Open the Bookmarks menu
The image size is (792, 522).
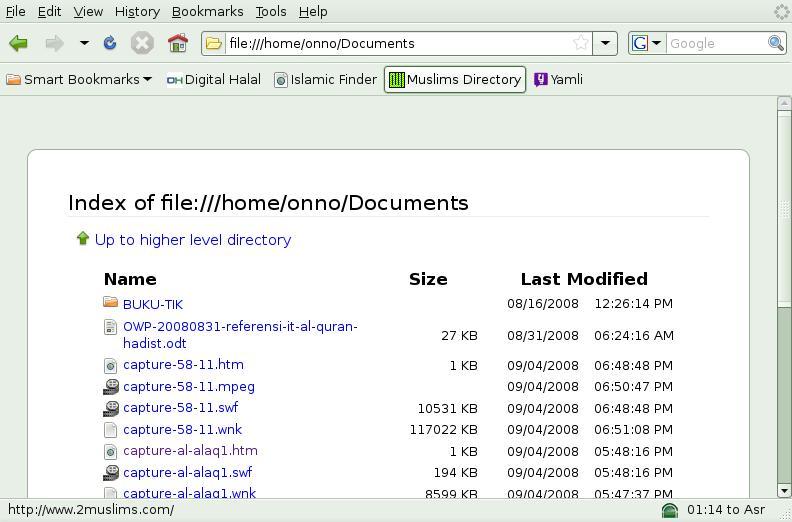pyautogui.click(x=207, y=11)
